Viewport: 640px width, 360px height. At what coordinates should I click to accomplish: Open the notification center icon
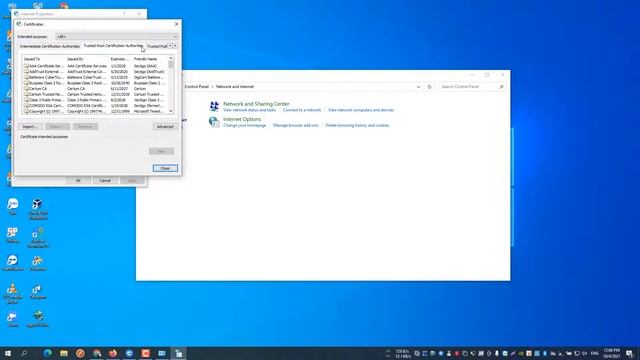coord(629,353)
